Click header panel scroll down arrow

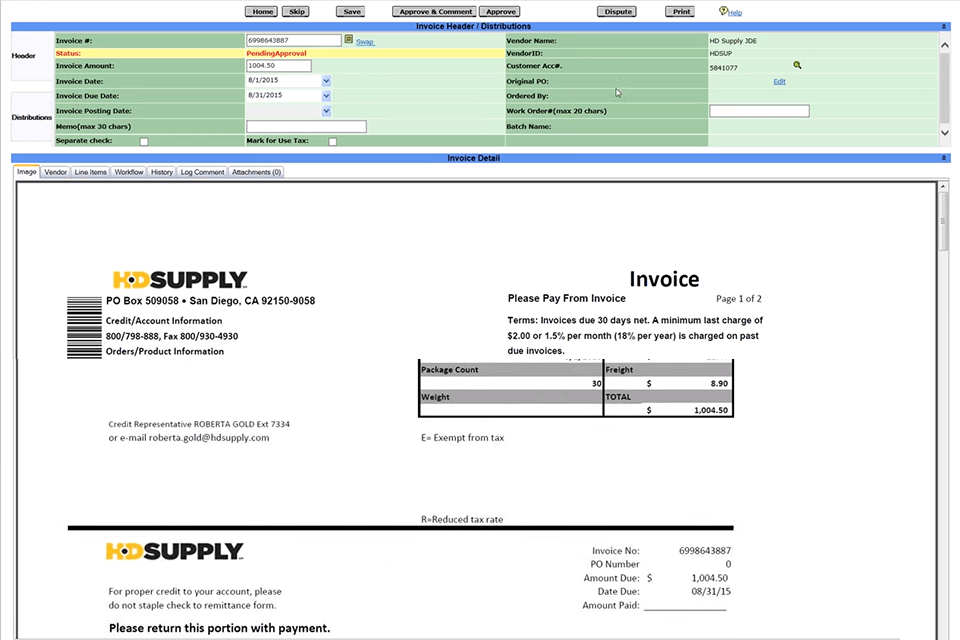945,133
